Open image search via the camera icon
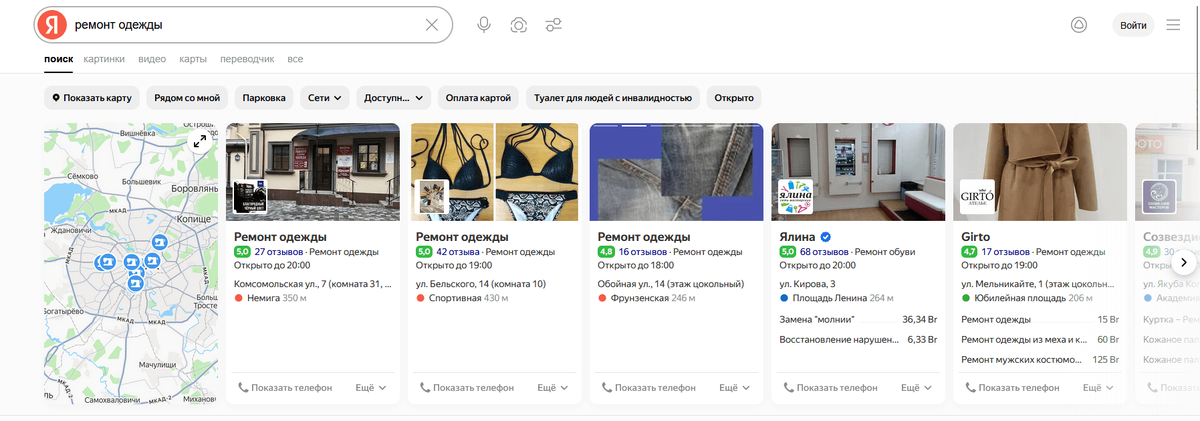The height and width of the screenshot is (421, 1200). coord(518,25)
